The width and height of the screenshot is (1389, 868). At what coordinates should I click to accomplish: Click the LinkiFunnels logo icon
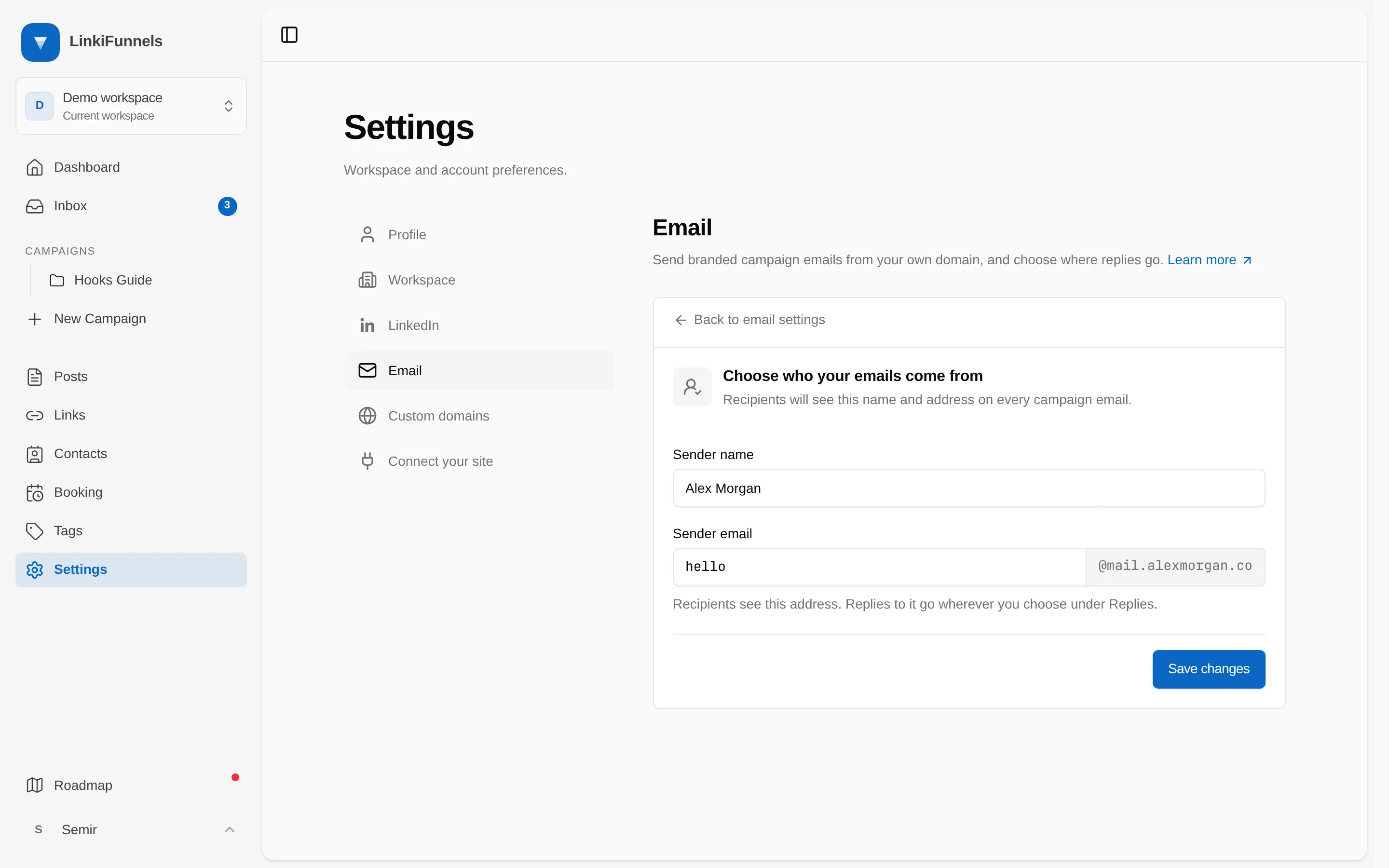(x=40, y=42)
